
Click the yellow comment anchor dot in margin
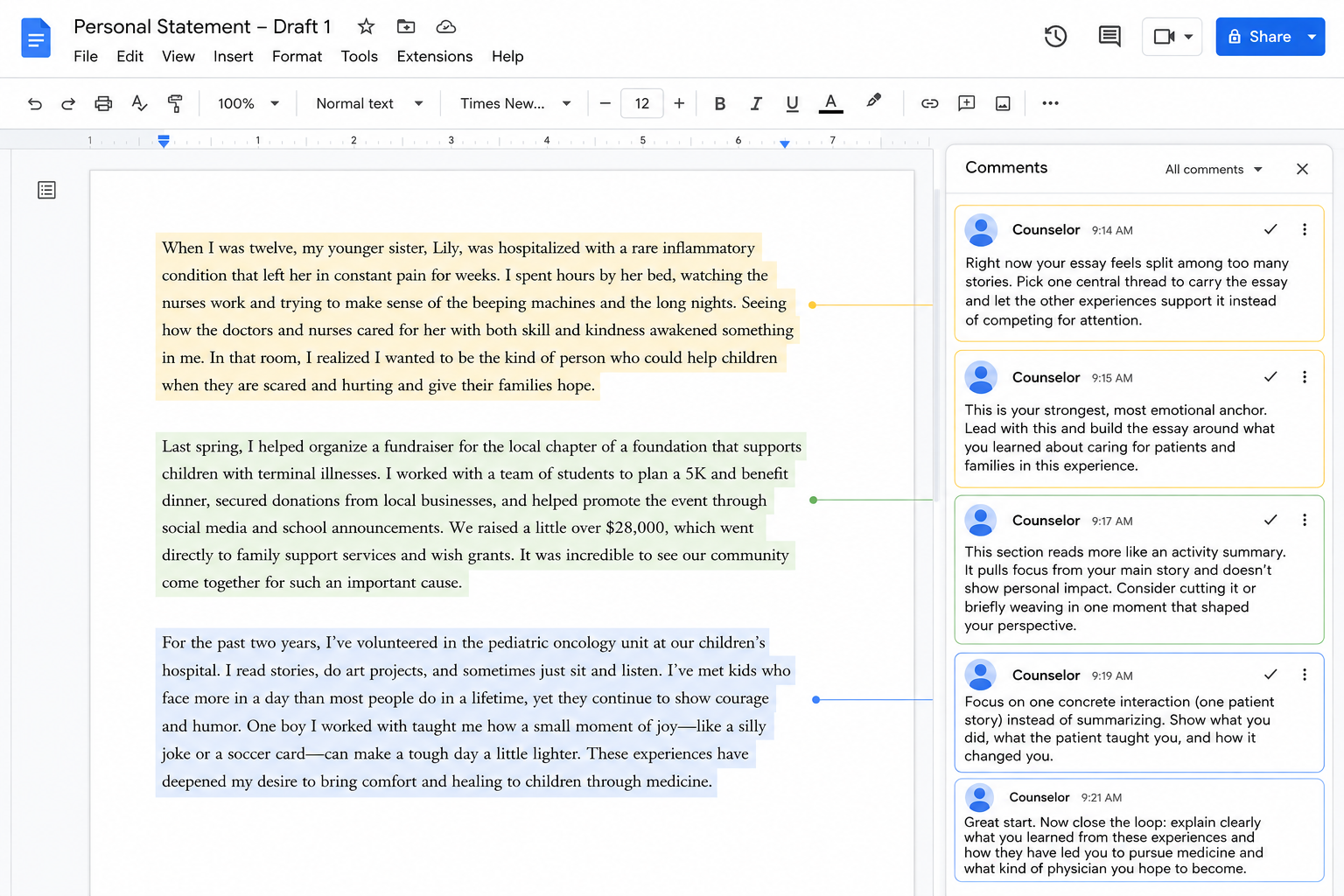812,304
